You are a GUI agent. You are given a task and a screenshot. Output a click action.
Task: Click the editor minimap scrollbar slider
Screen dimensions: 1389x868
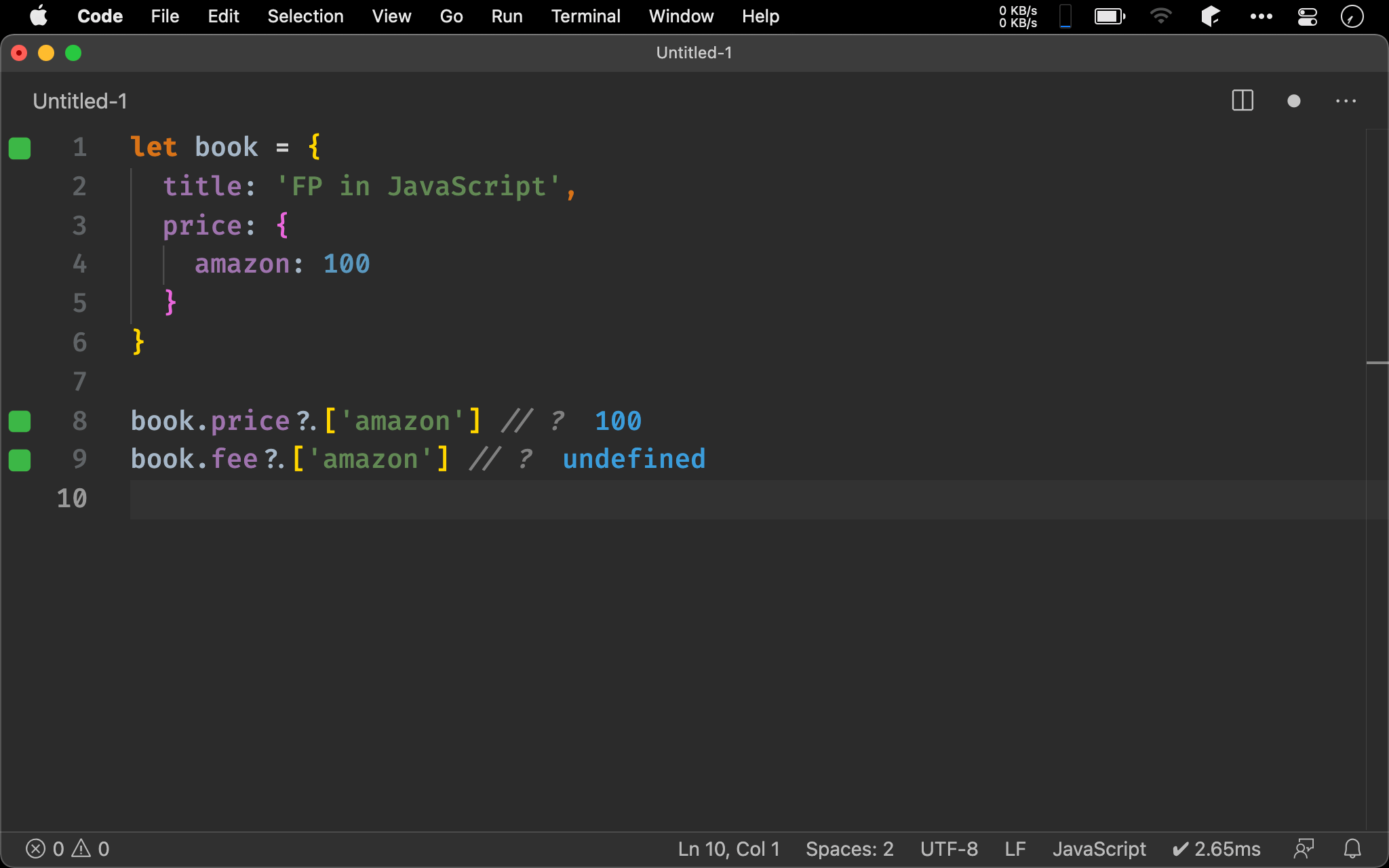tap(1377, 363)
